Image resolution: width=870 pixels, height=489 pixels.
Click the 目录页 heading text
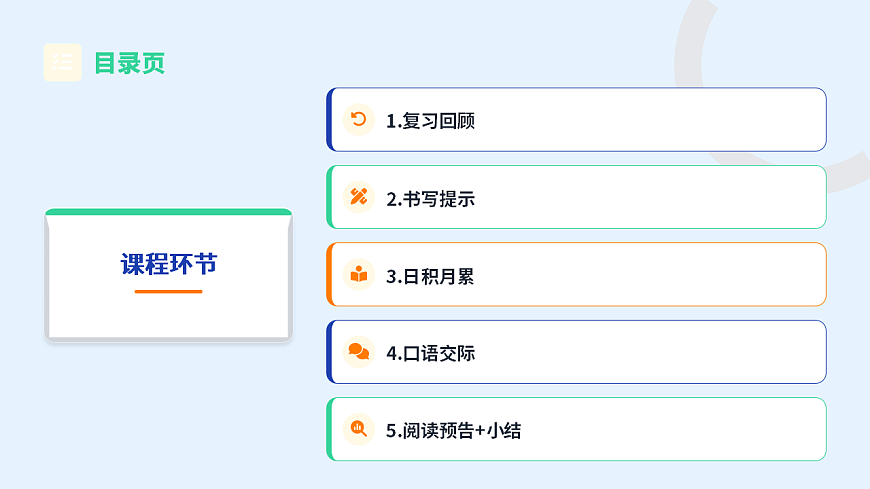point(129,63)
